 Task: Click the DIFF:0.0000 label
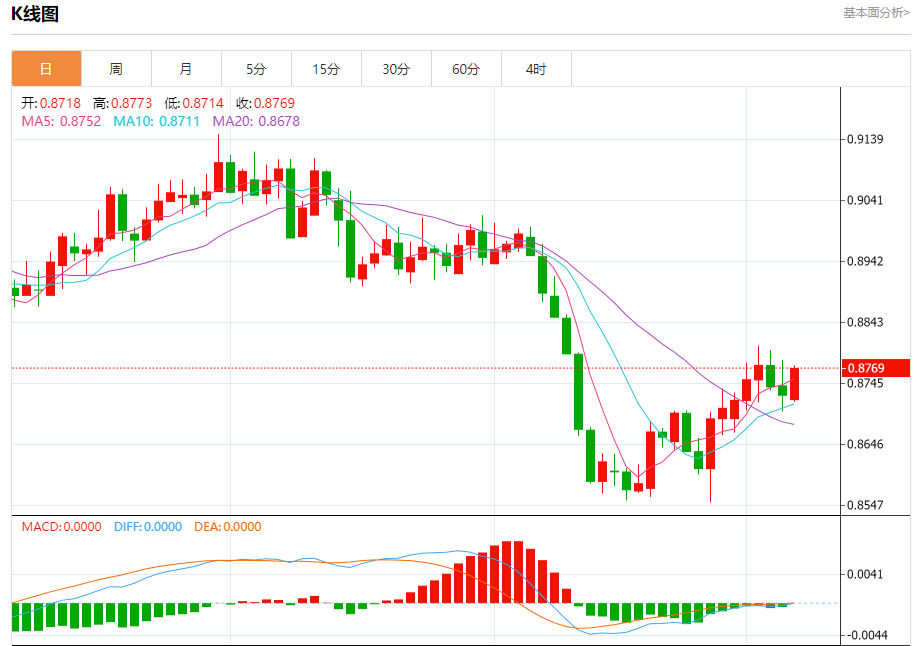(148, 527)
